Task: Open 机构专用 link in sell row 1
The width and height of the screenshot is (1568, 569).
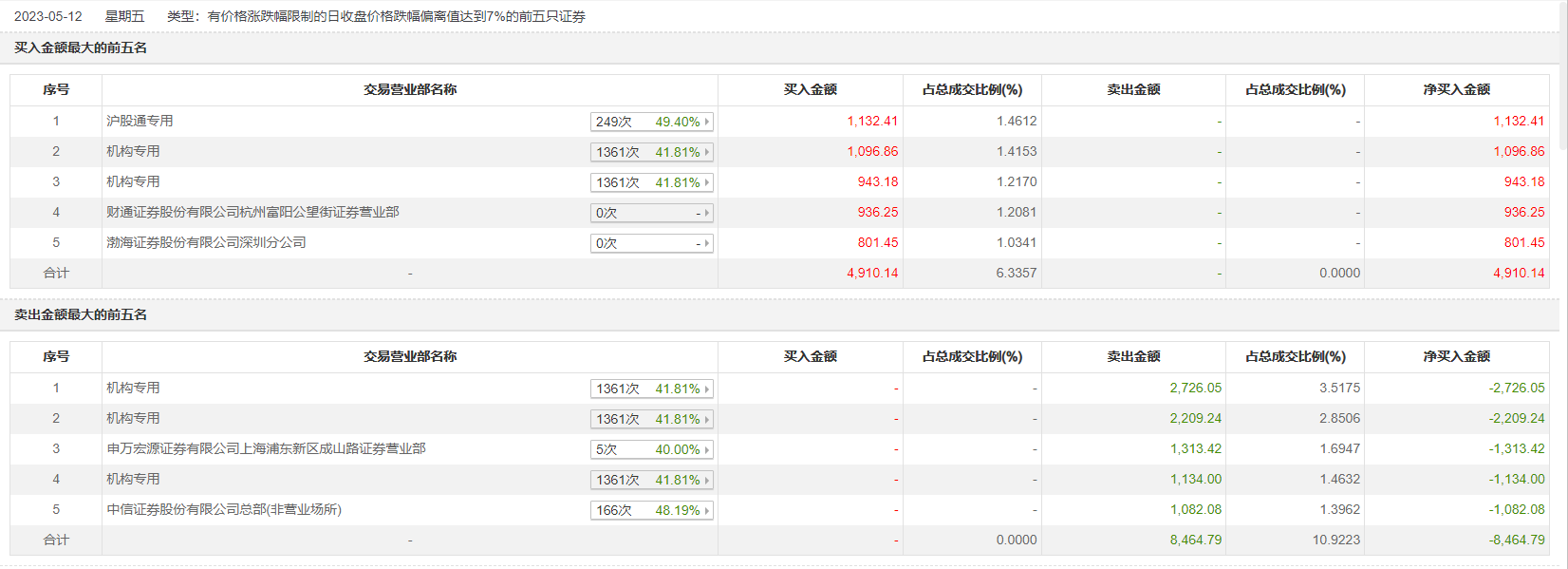Action: (x=133, y=388)
